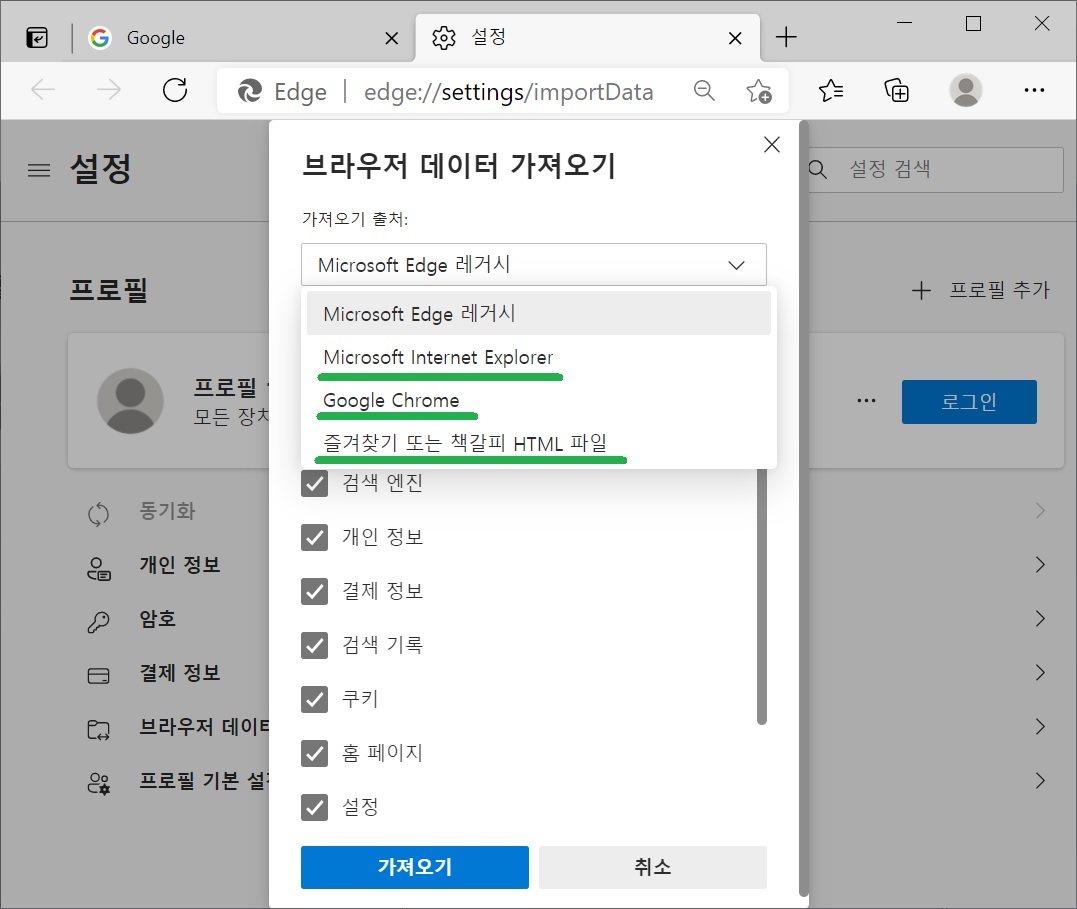
Task: Uncheck the 설정 checkbox in dialog
Action: click(x=315, y=807)
